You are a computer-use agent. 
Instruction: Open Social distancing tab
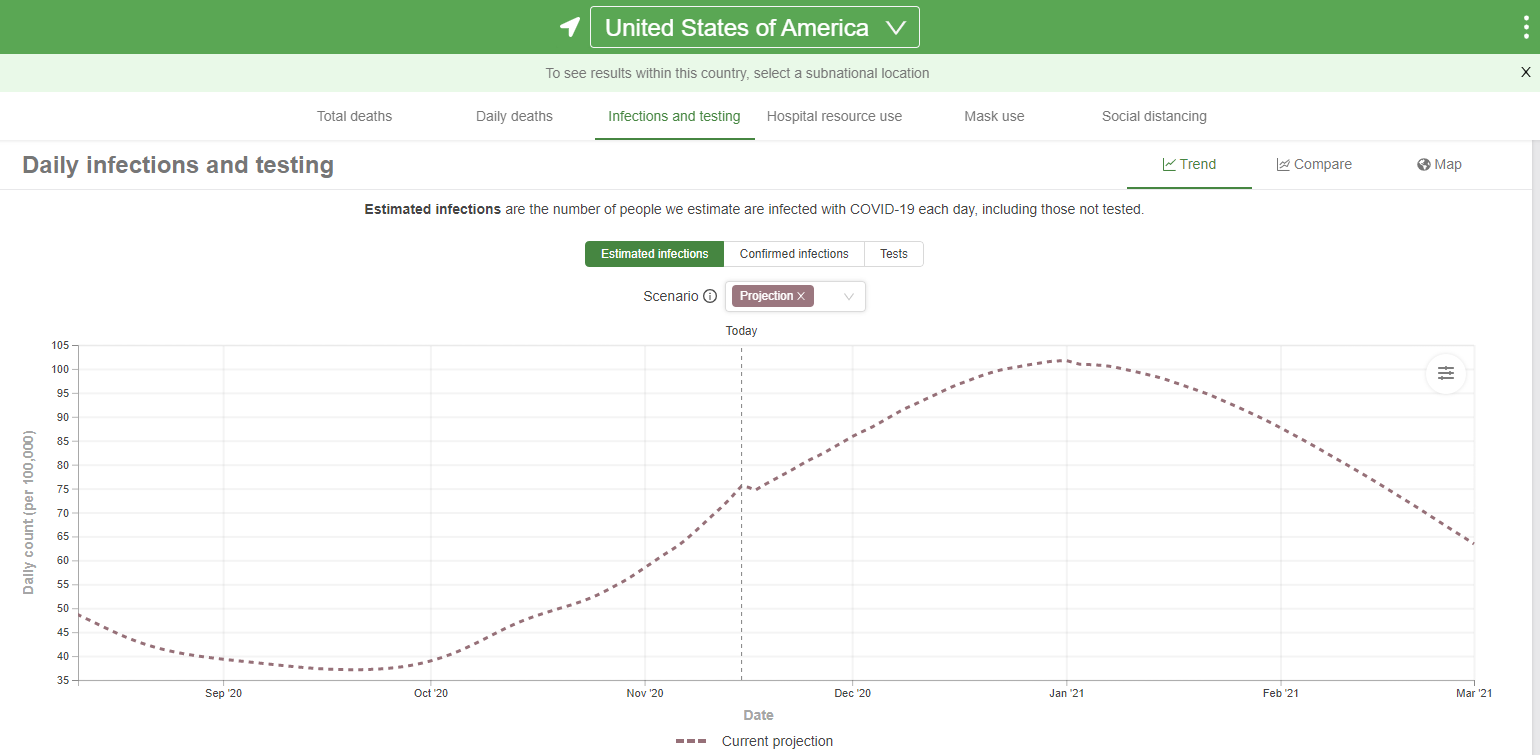tap(1154, 116)
